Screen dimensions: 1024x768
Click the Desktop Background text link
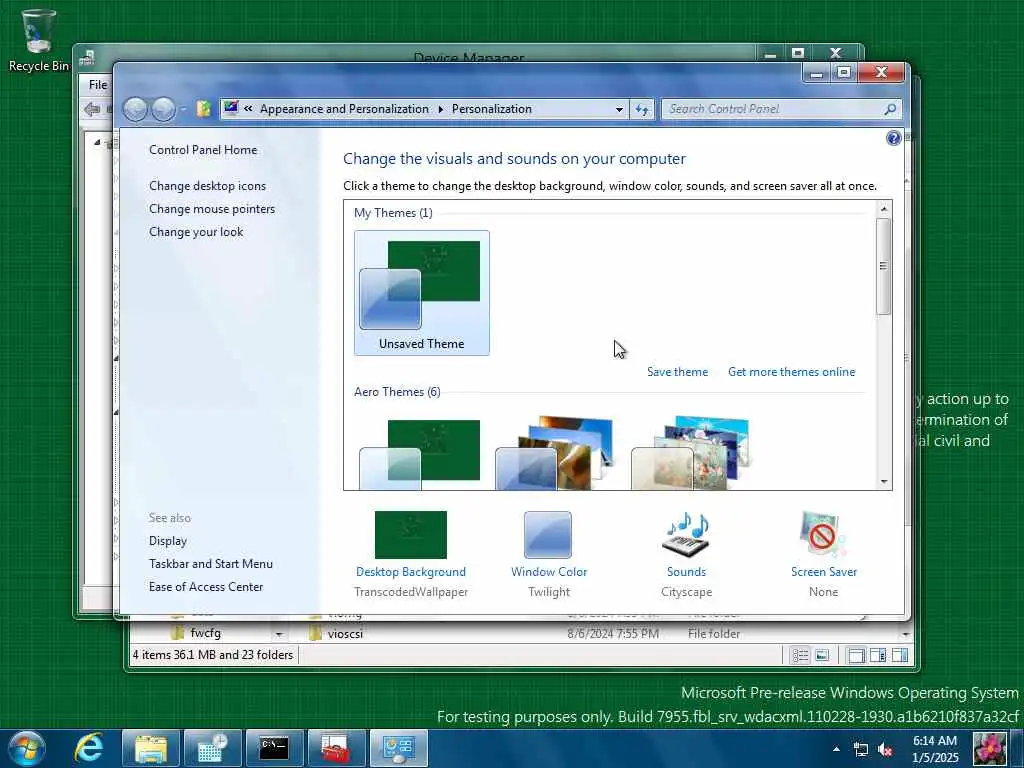411,571
